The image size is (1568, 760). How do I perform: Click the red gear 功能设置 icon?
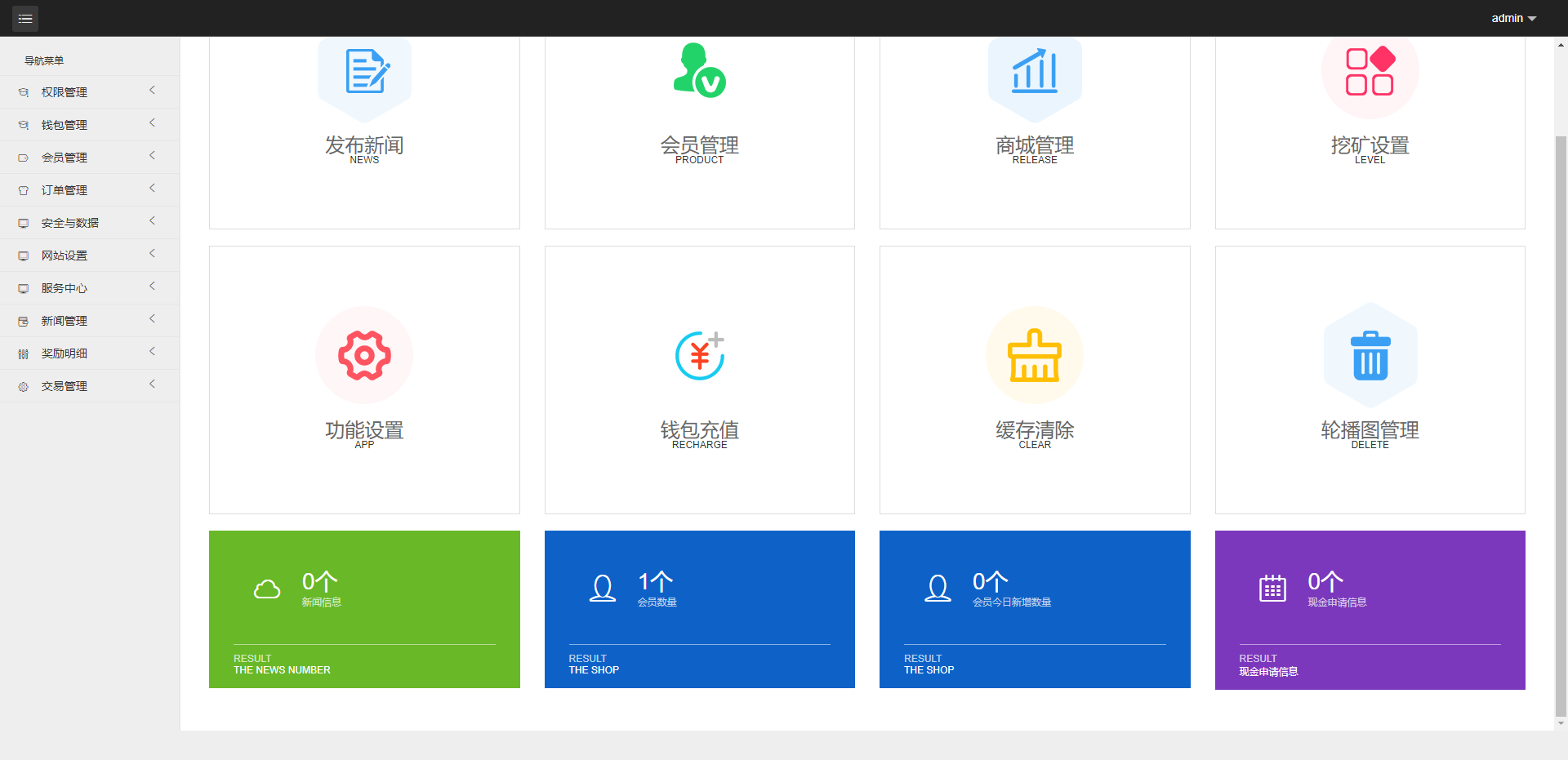[x=364, y=355]
